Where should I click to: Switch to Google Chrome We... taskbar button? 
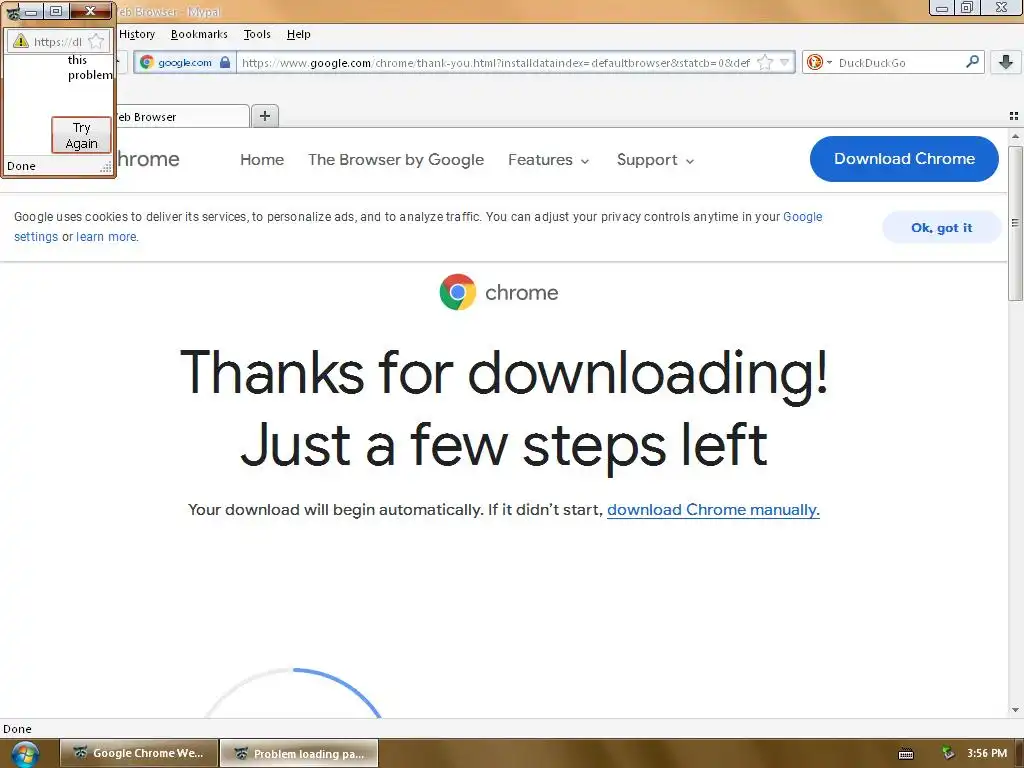tap(139, 753)
